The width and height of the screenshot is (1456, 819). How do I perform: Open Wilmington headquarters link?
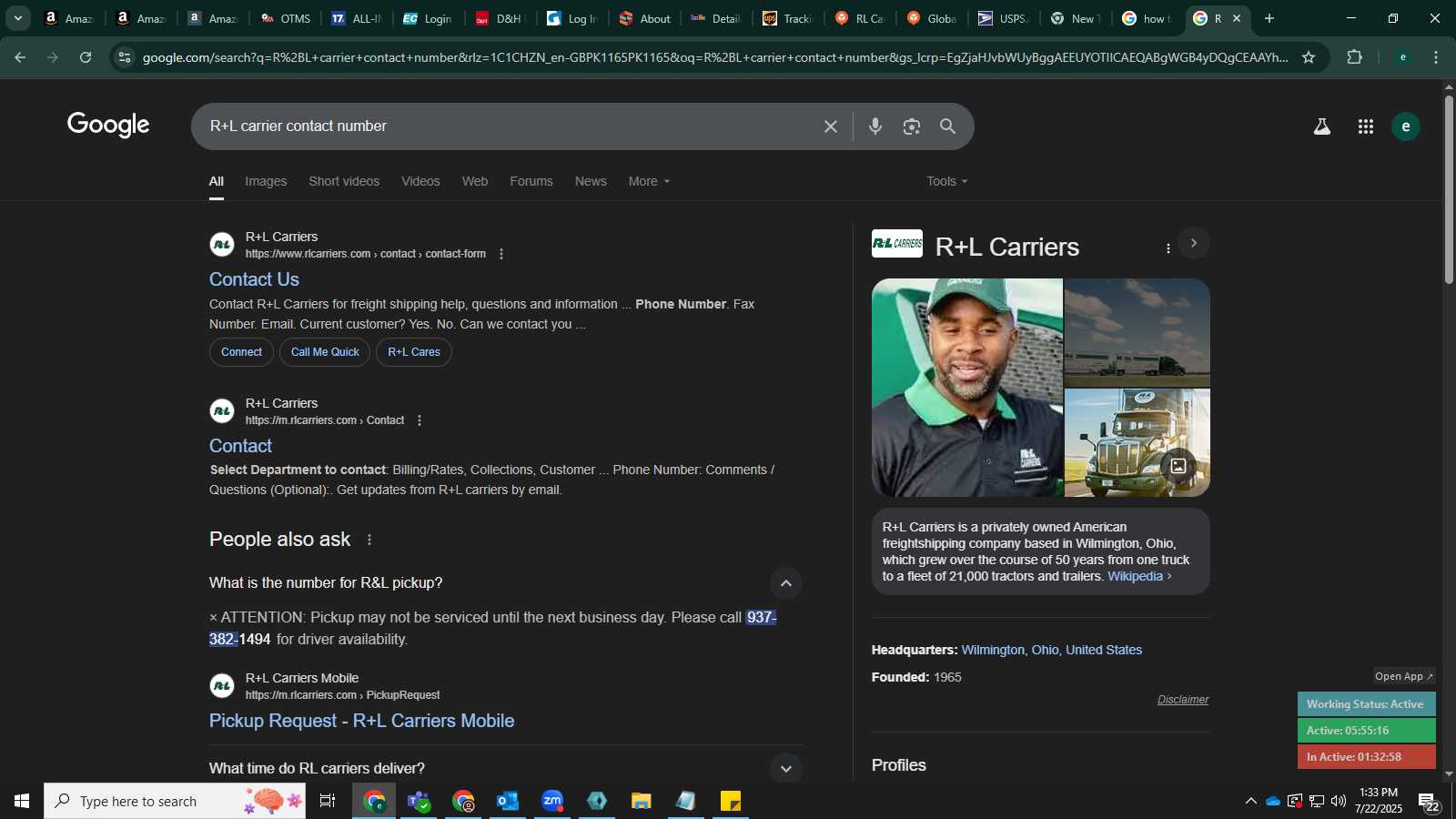(x=1051, y=650)
